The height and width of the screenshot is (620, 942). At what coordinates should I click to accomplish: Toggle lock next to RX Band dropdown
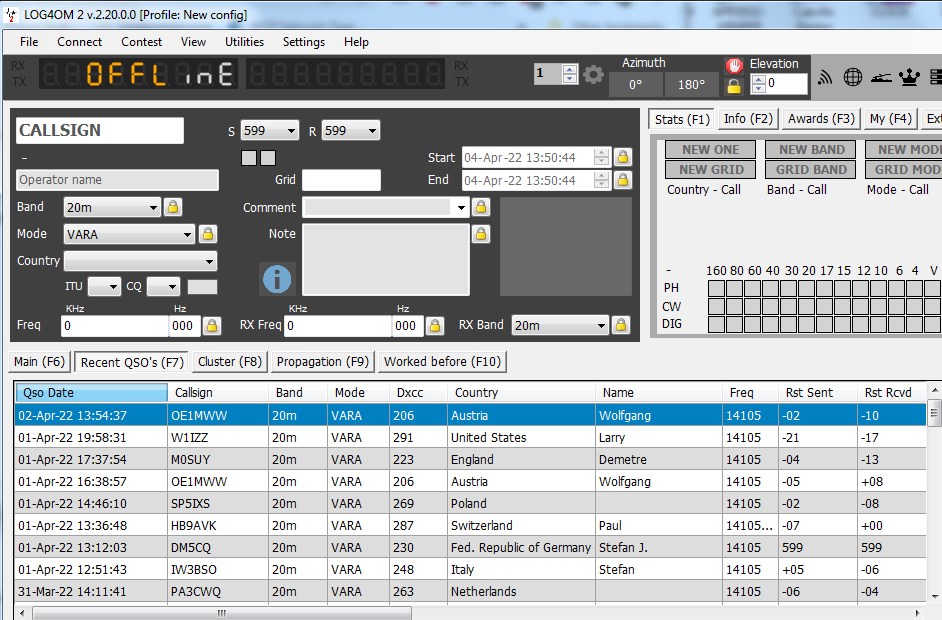click(621, 326)
